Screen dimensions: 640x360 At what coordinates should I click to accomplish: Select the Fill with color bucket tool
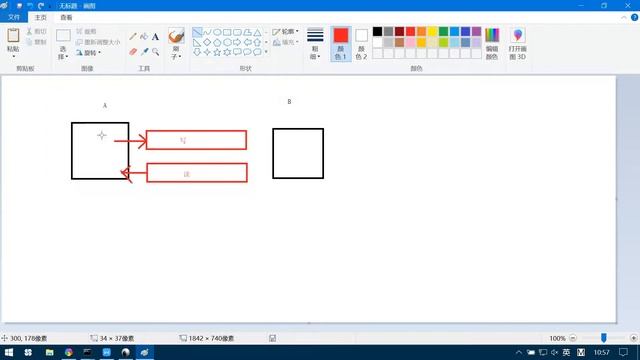pos(144,37)
